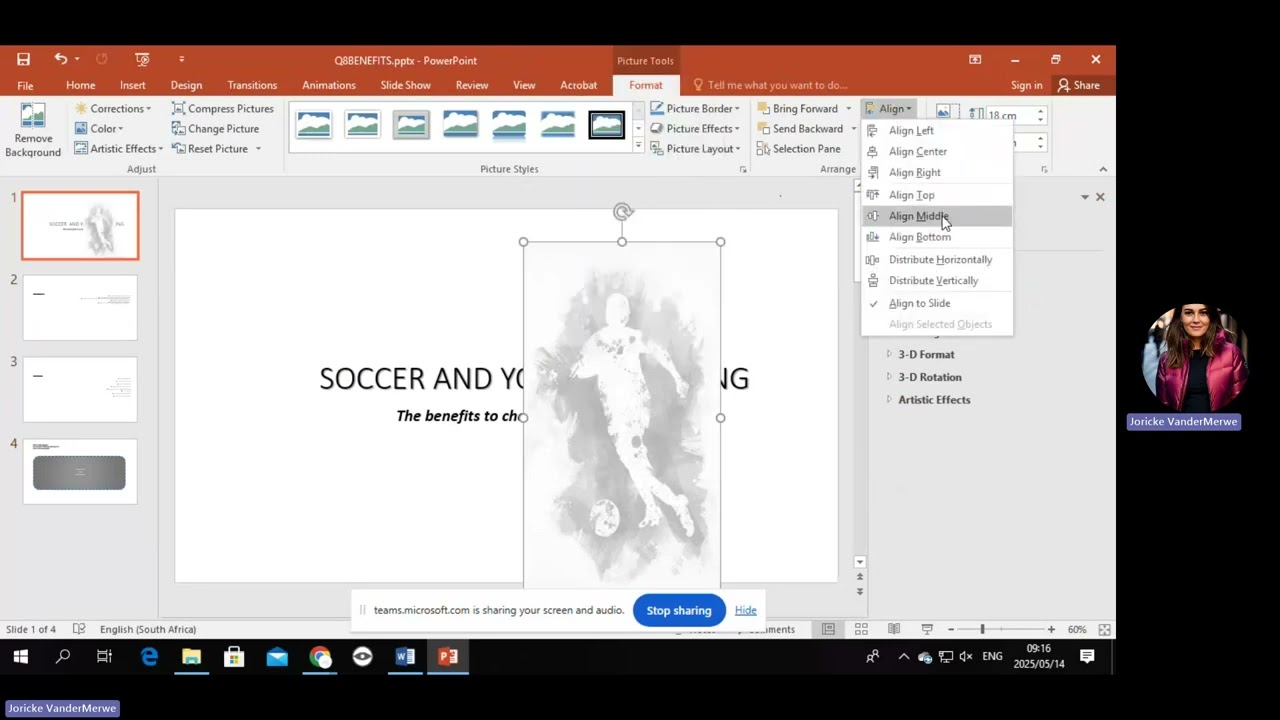The height and width of the screenshot is (720, 1280).
Task: Select Distribute Vertically
Action: tap(937, 280)
